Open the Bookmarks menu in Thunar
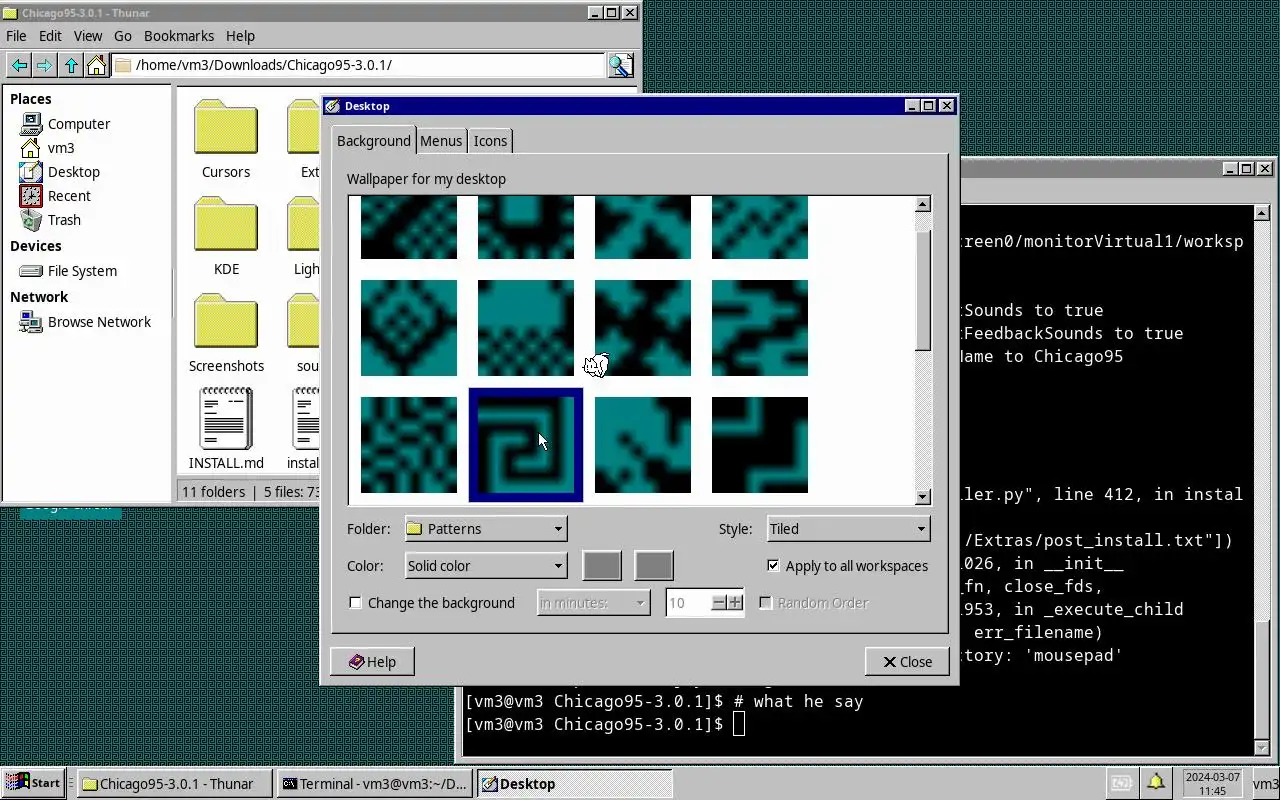This screenshot has height=800, width=1280. pyautogui.click(x=179, y=36)
